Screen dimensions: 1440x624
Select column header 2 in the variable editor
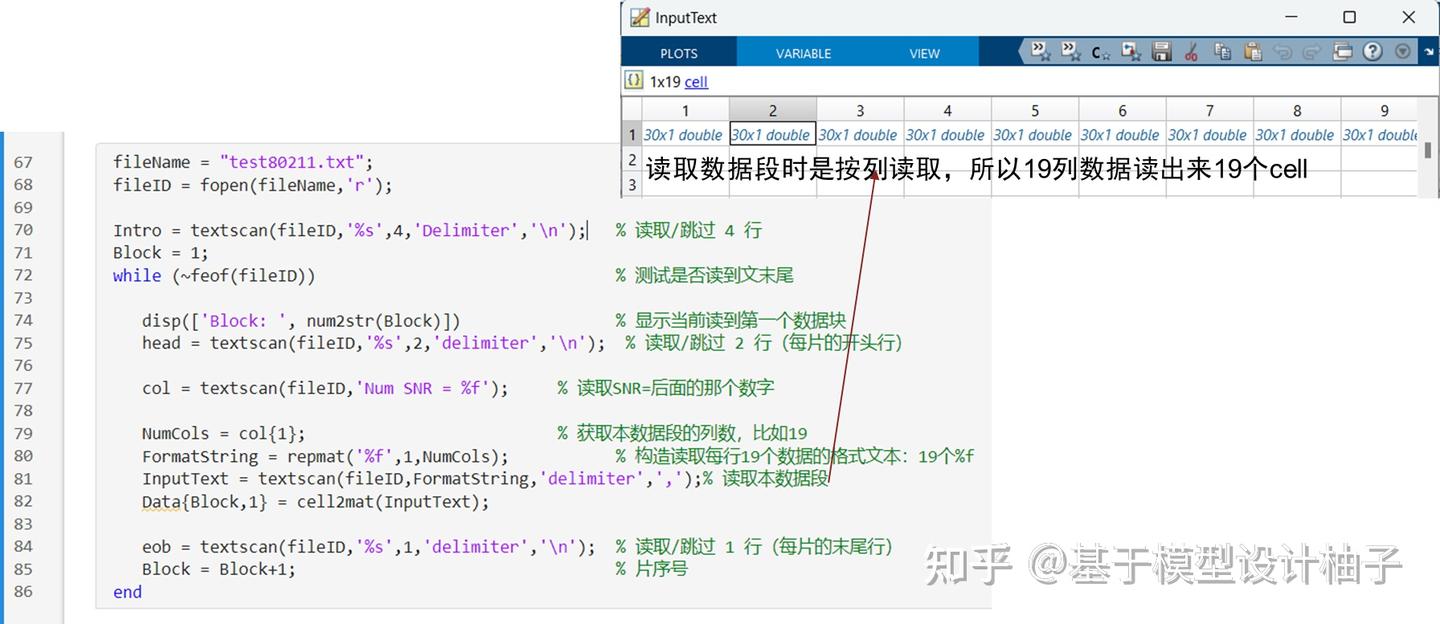click(771, 111)
